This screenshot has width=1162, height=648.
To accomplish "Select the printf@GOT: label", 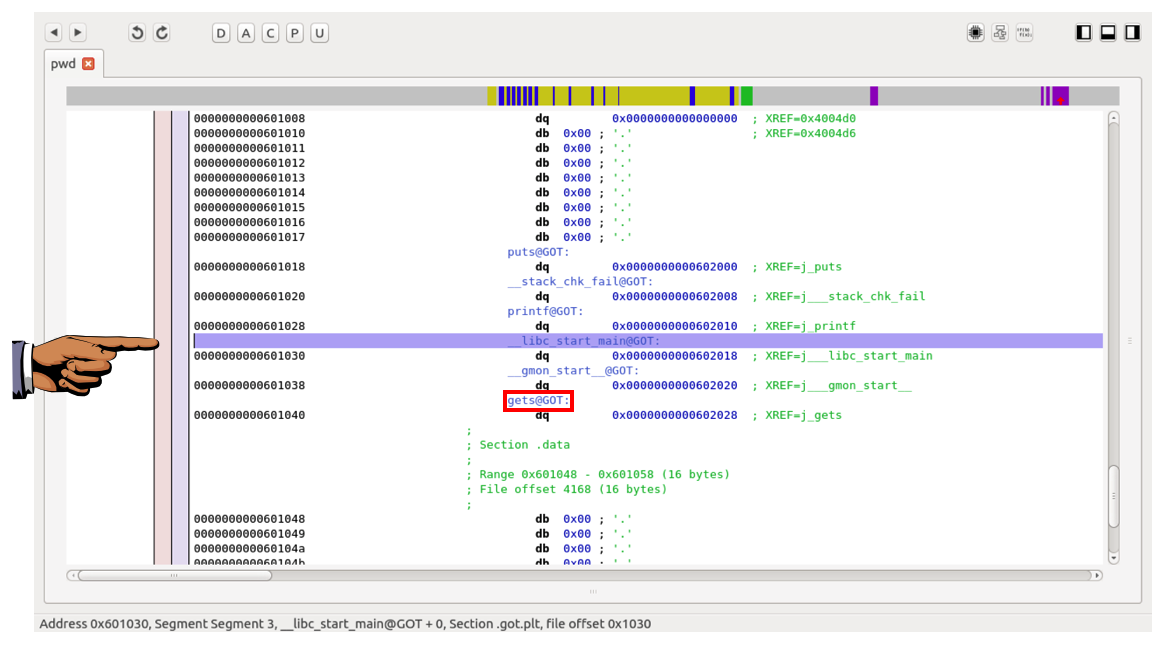I will click(545, 311).
